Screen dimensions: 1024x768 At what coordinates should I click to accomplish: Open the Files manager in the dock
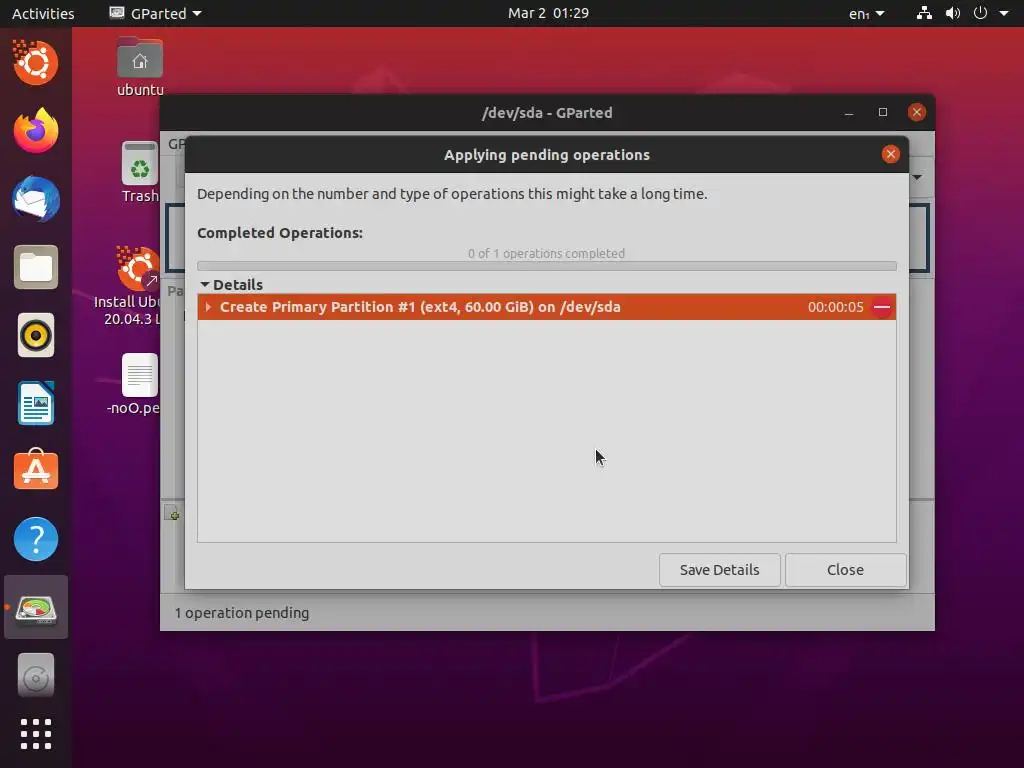(x=36, y=267)
